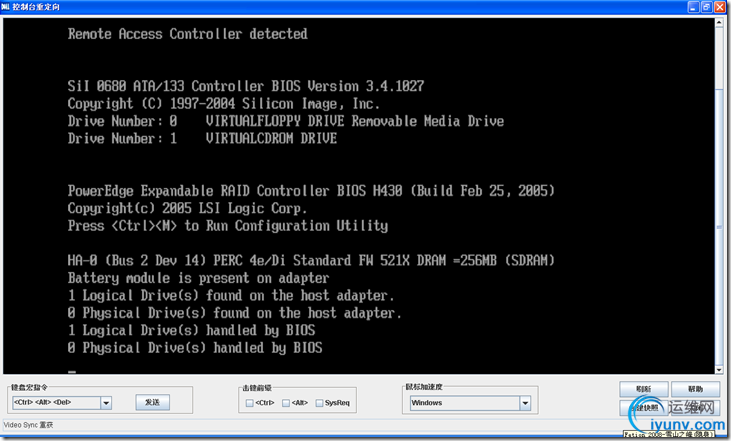Click '0 Physical Drive(s) handled by BIOS'
The image size is (731, 441).
(x=195, y=348)
